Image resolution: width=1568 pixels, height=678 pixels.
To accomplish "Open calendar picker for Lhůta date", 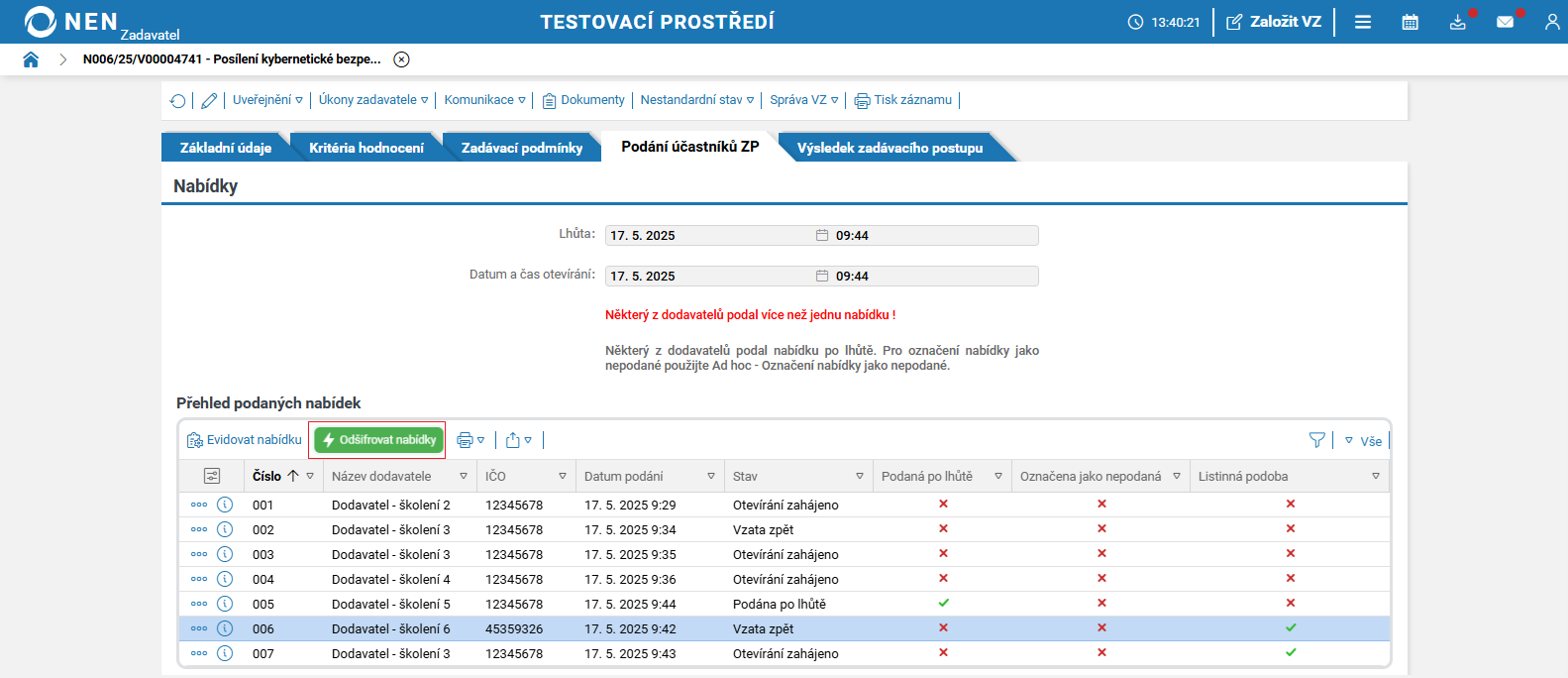I will (x=822, y=235).
